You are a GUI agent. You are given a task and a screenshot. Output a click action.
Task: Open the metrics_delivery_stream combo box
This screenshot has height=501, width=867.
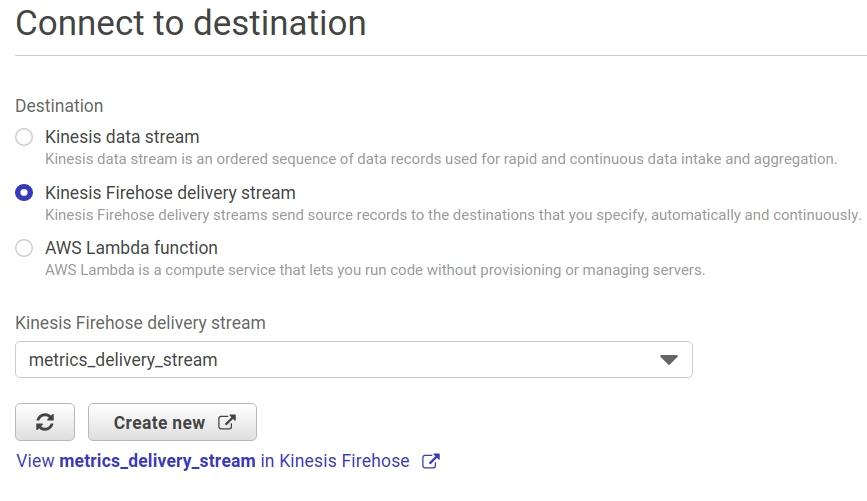coord(354,360)
